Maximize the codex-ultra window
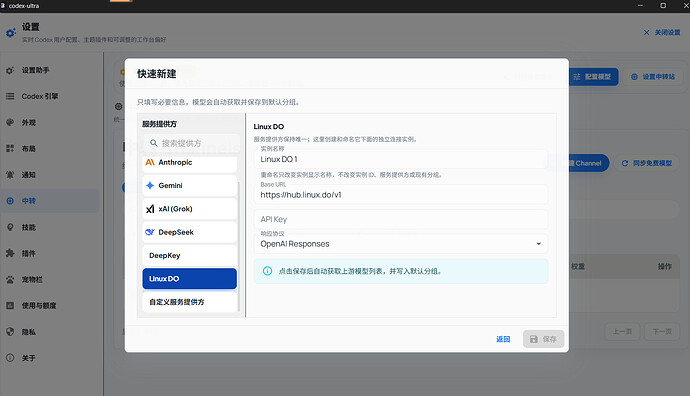690x396 pixels. tap(663, 6)
